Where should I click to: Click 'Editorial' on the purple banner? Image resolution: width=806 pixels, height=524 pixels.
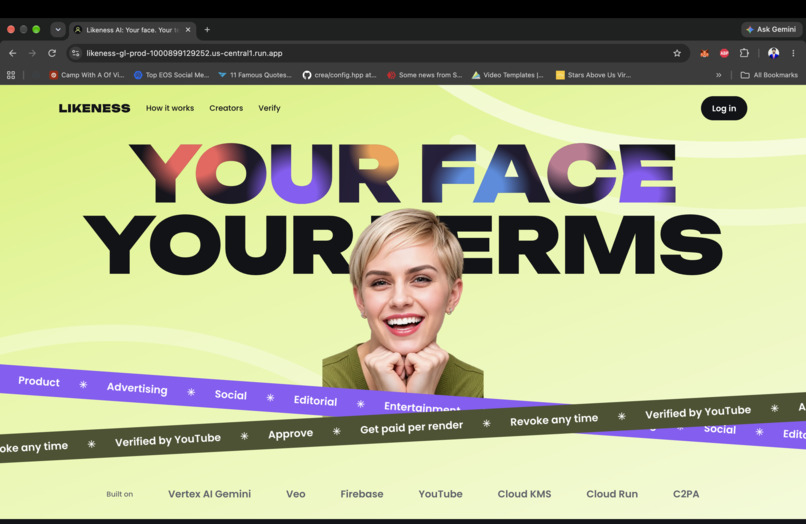[x=315, y=401]
